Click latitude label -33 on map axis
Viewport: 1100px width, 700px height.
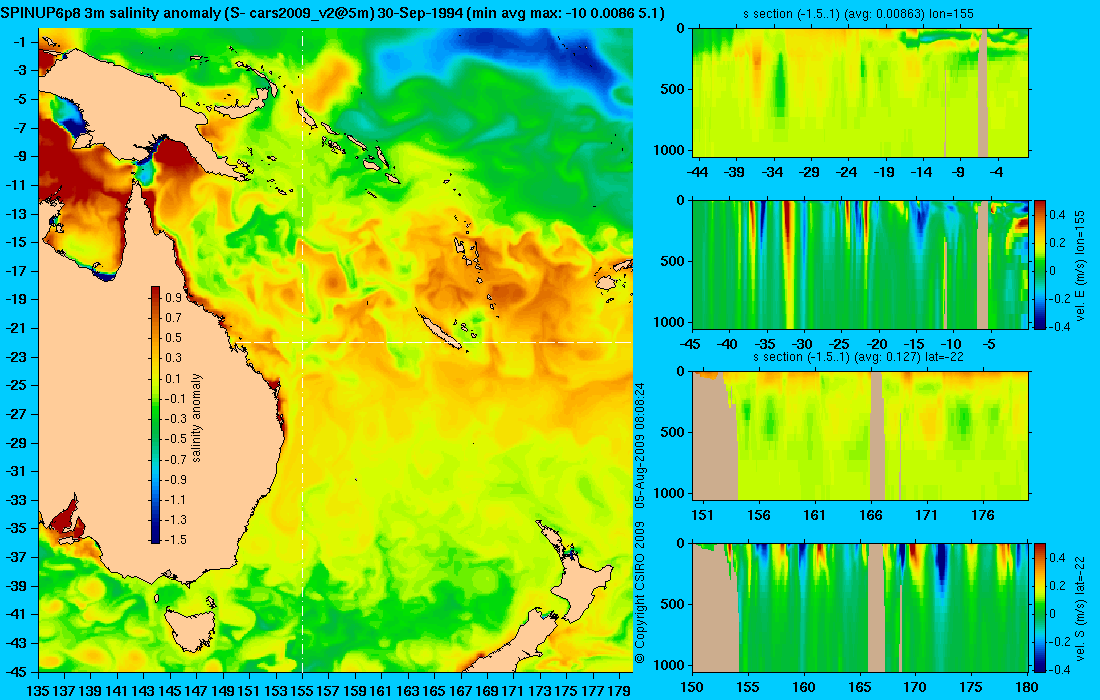pos(16,499)
